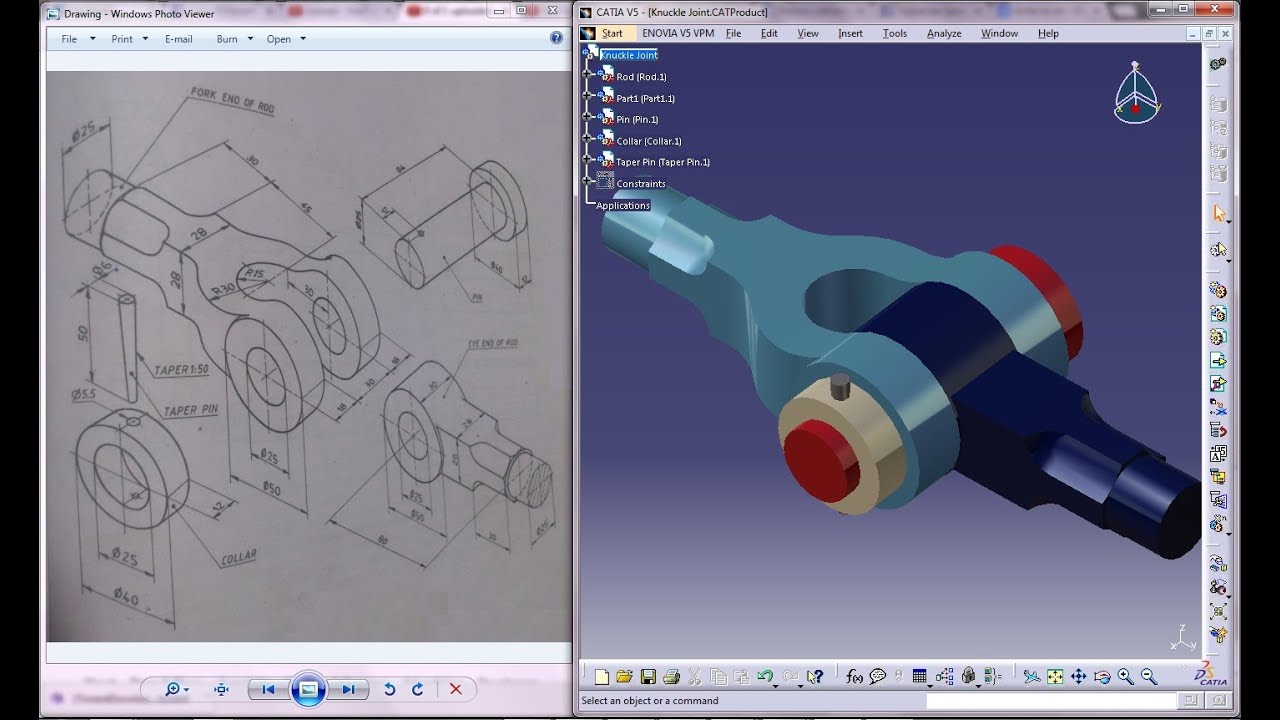Click Undo arrow icon in CATIA toolbar
Image resolution: width=1280 pixels, height=720 pixels.
point(765,676)
